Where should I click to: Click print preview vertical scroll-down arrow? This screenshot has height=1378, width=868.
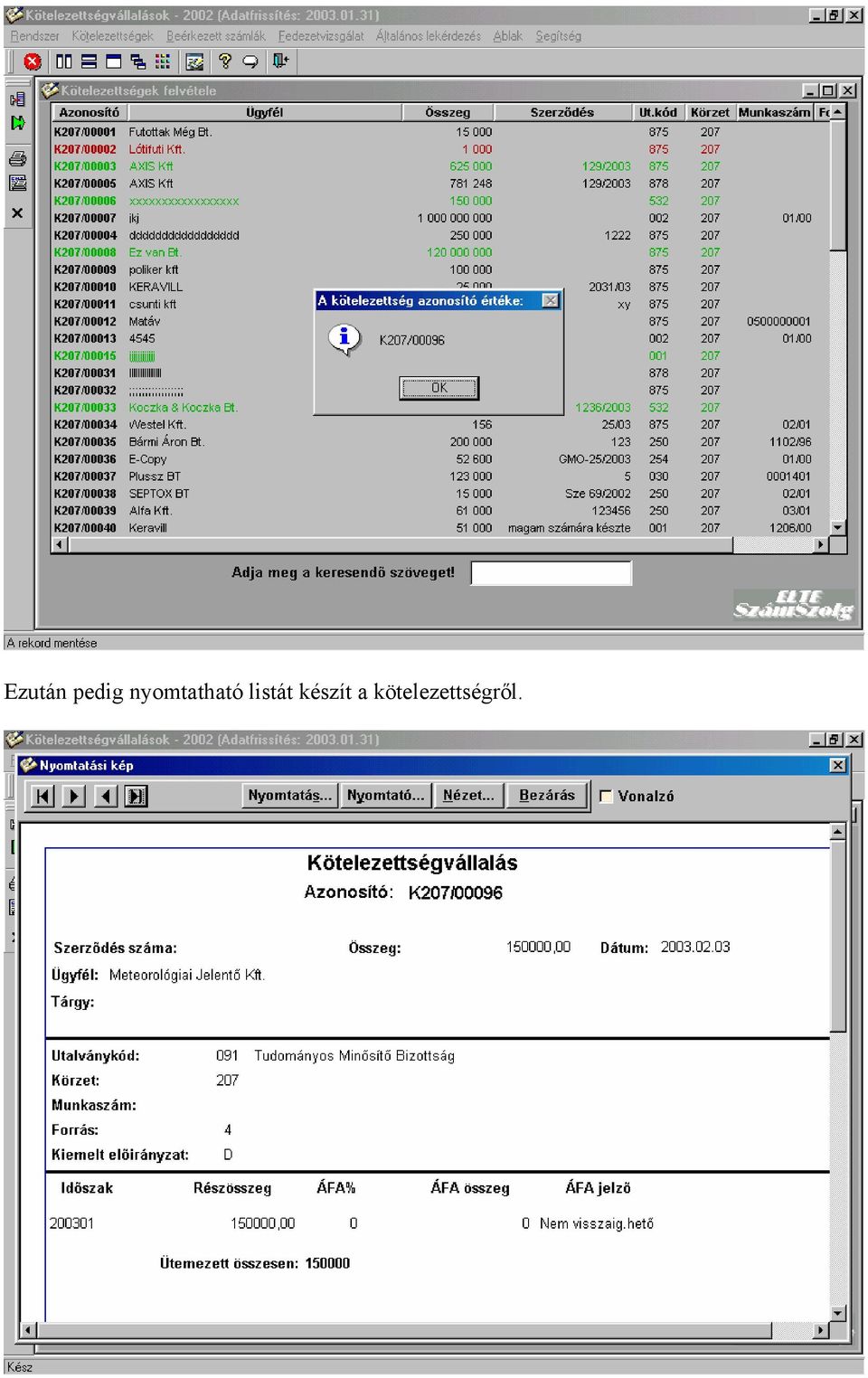(x=838, y=1314)
